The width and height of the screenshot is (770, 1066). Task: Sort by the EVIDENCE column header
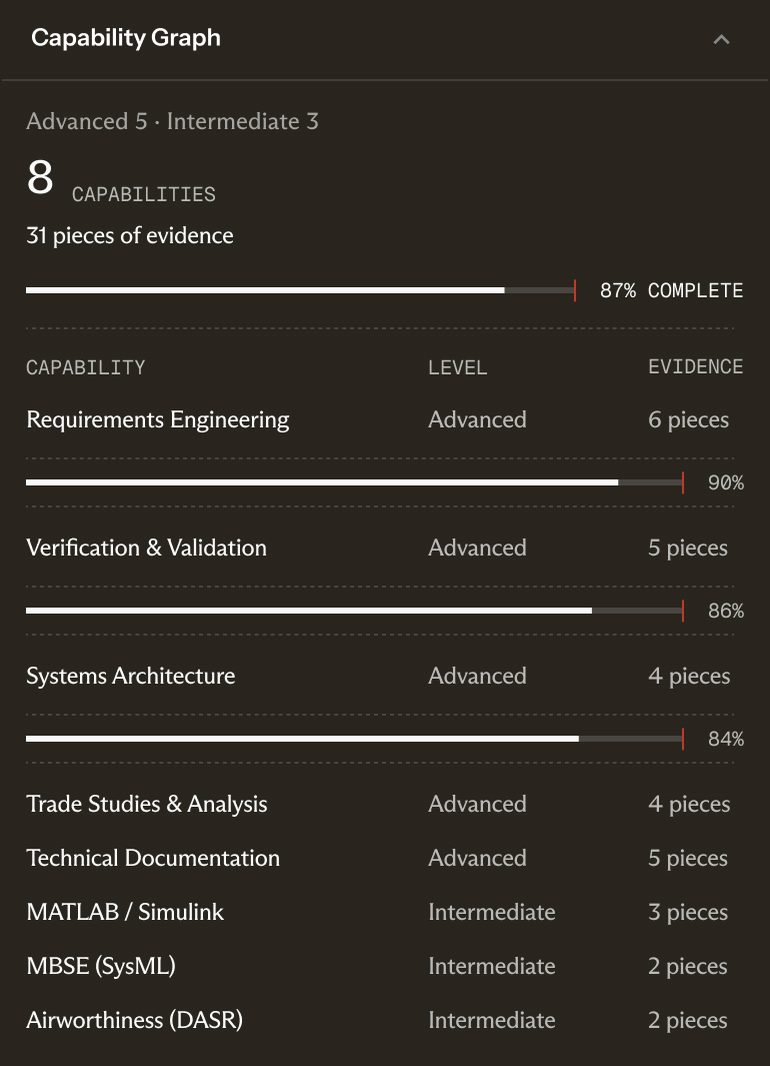(x=695, y=367)
